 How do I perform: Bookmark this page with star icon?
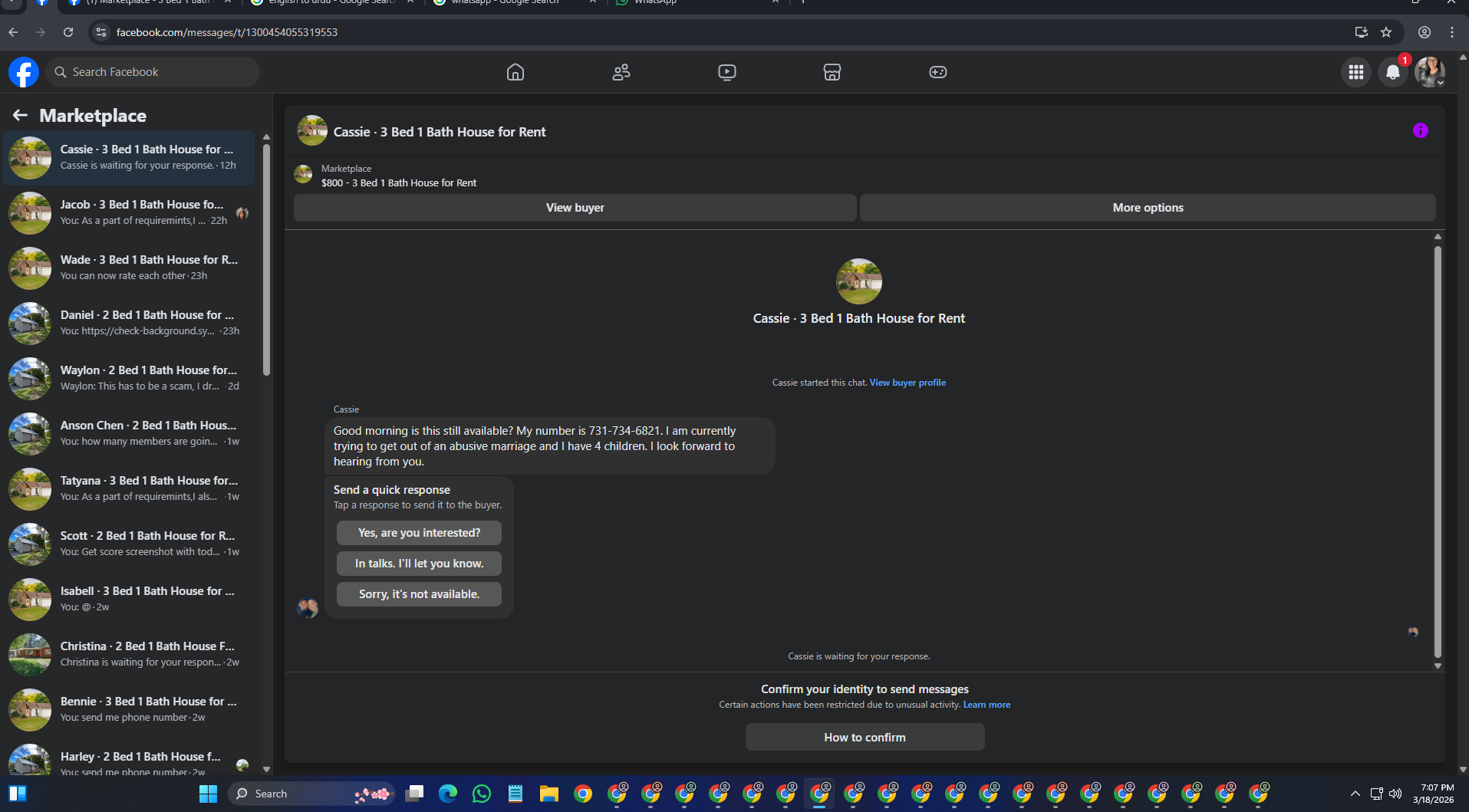[x=1386, y=32]
